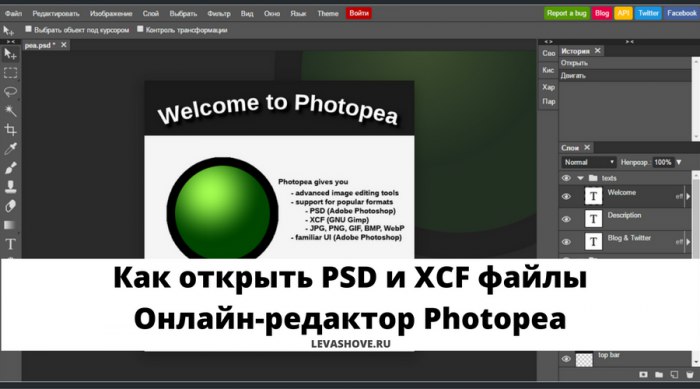
Task: Create a new layer
Action: click(x=674, y=374)
